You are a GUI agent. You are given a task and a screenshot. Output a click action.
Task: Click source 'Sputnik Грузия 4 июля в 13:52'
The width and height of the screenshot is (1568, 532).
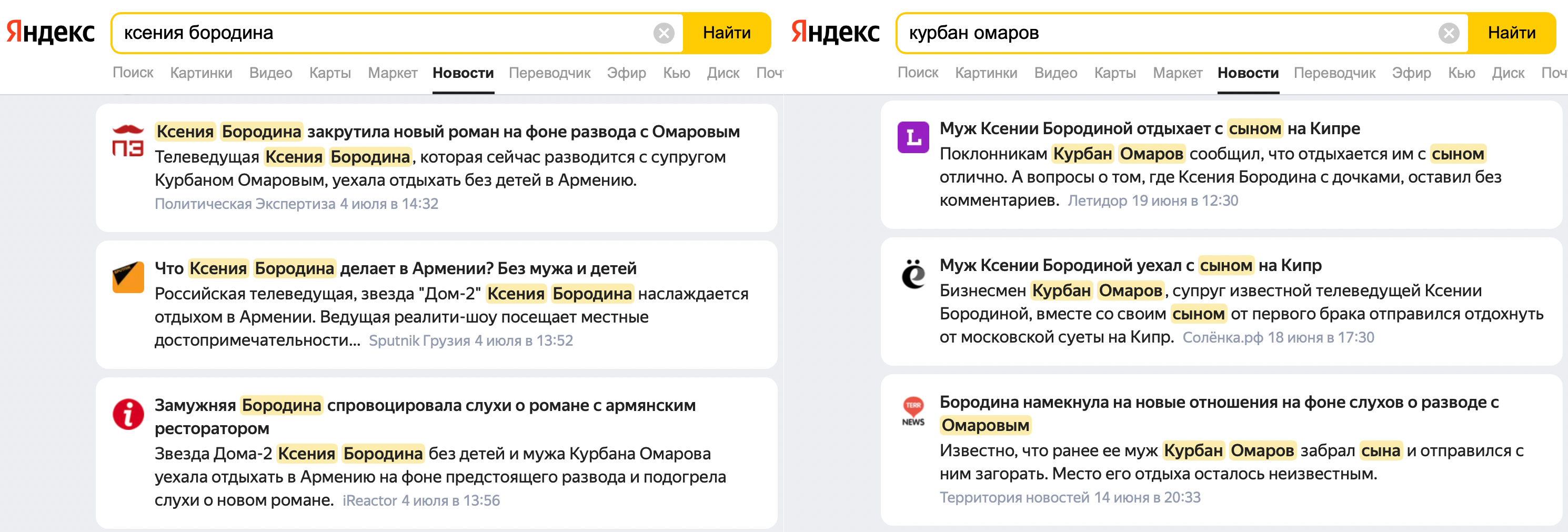(x=471, y=341)
